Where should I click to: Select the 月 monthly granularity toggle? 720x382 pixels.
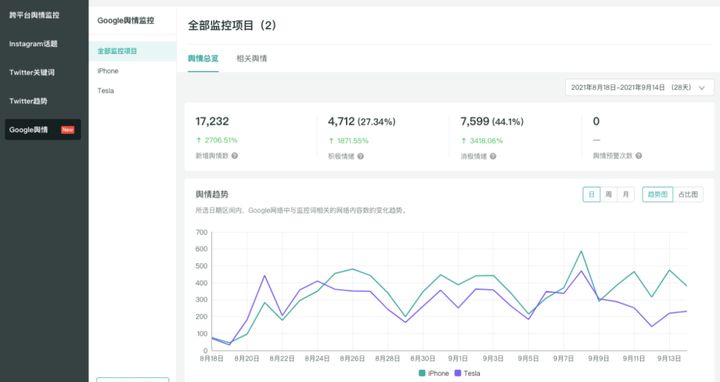click(625, 194)
